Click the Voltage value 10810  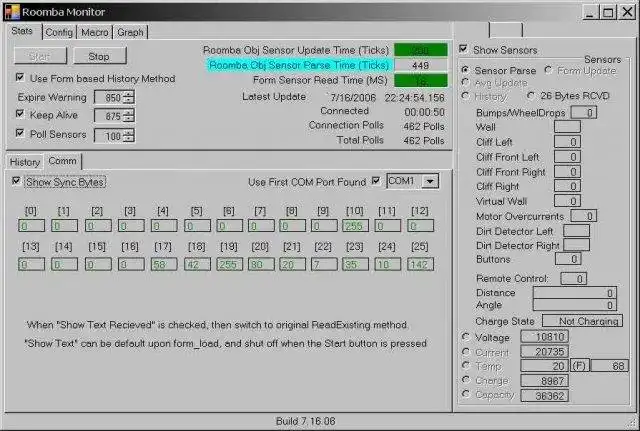tap(544, 337)
